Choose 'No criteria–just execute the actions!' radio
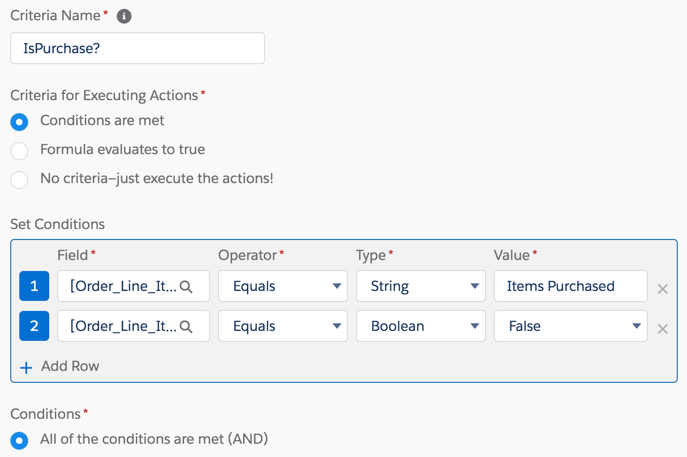 point(19,180)
